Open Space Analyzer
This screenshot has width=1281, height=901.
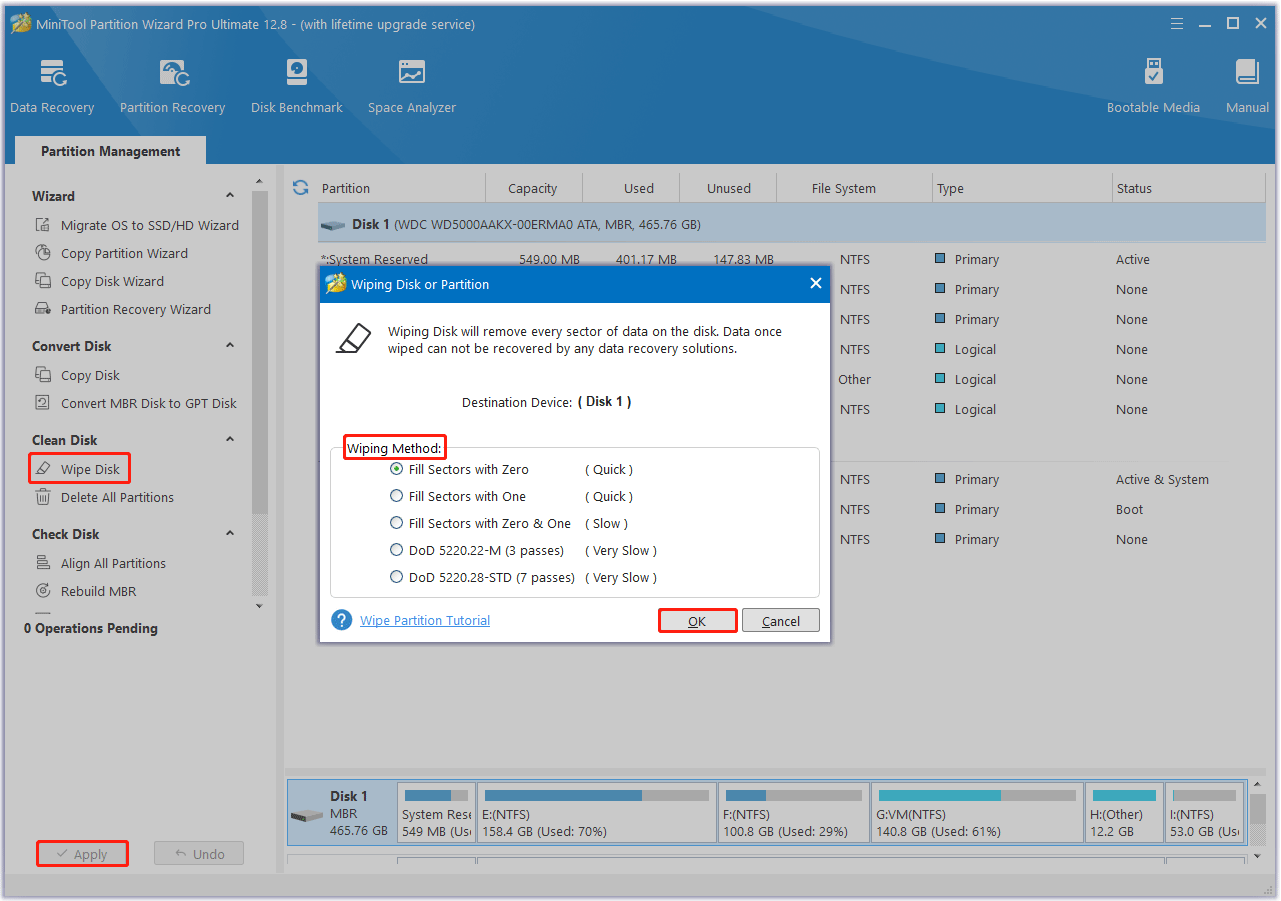411,86
